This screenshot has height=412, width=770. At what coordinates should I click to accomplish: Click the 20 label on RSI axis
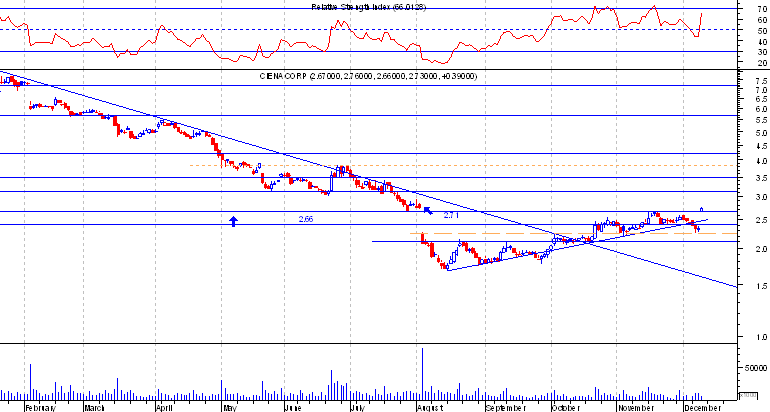click(762, 63)
